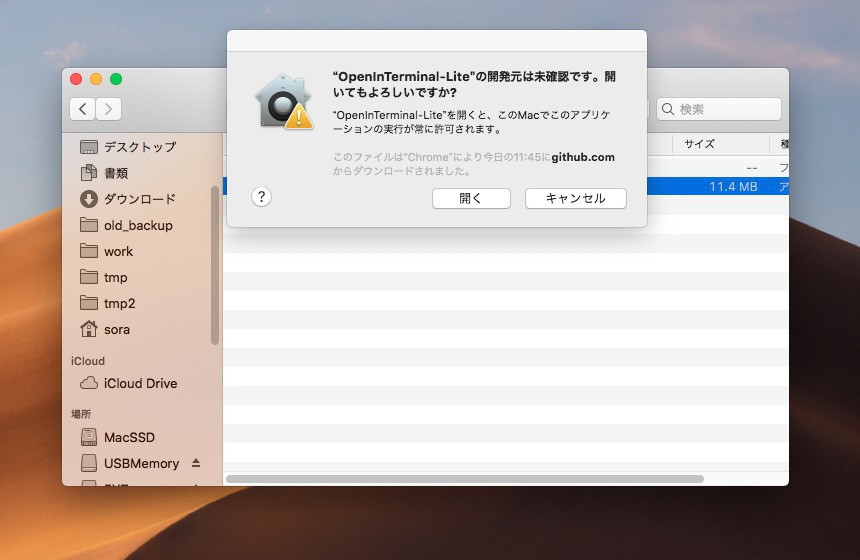Click the 開く button in the dialog
This screenshot has height=560, width=860.
coord(470,198)
